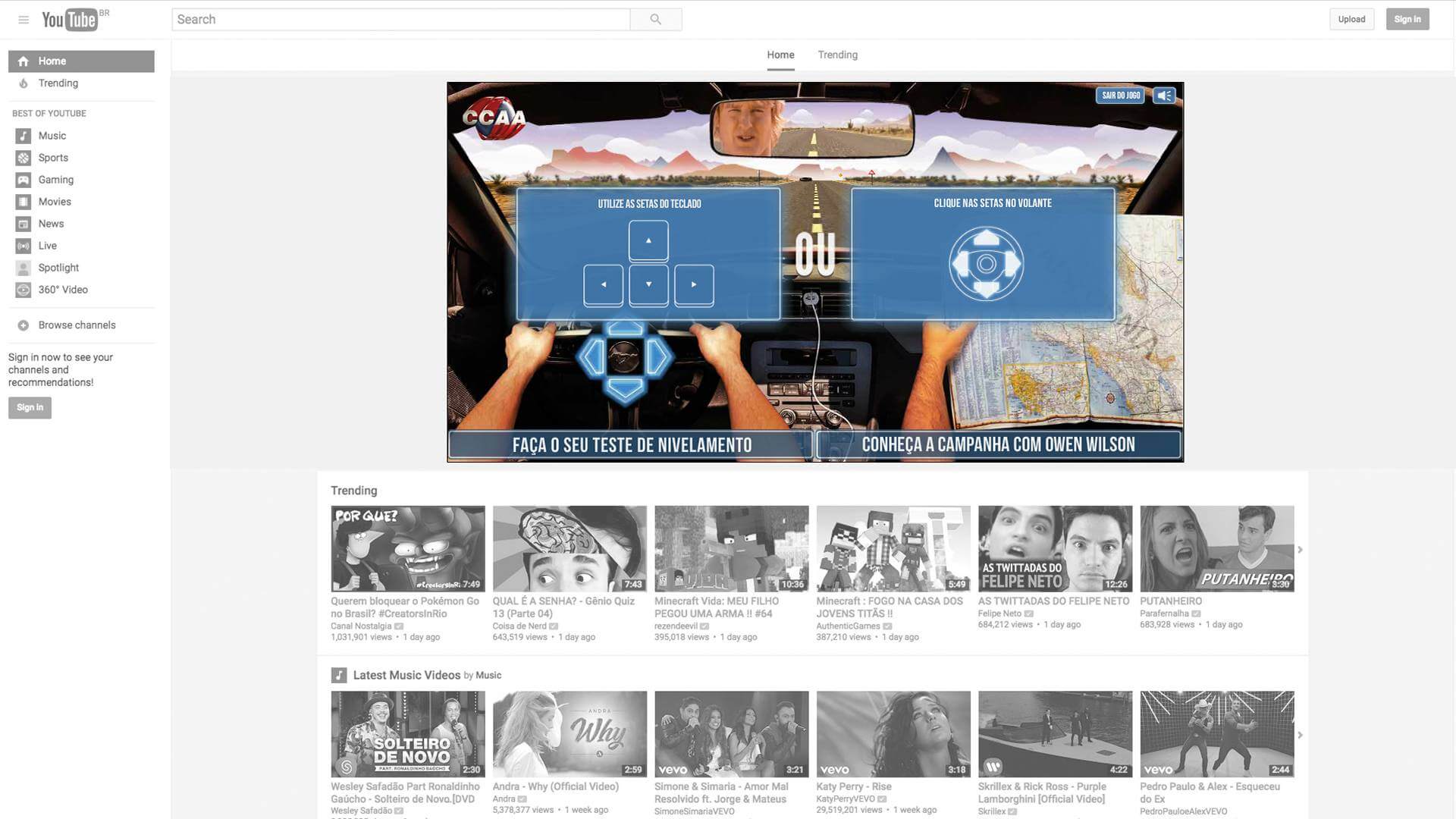
Task: Click the up arrow key in game panel
Action: pos(648,240)
